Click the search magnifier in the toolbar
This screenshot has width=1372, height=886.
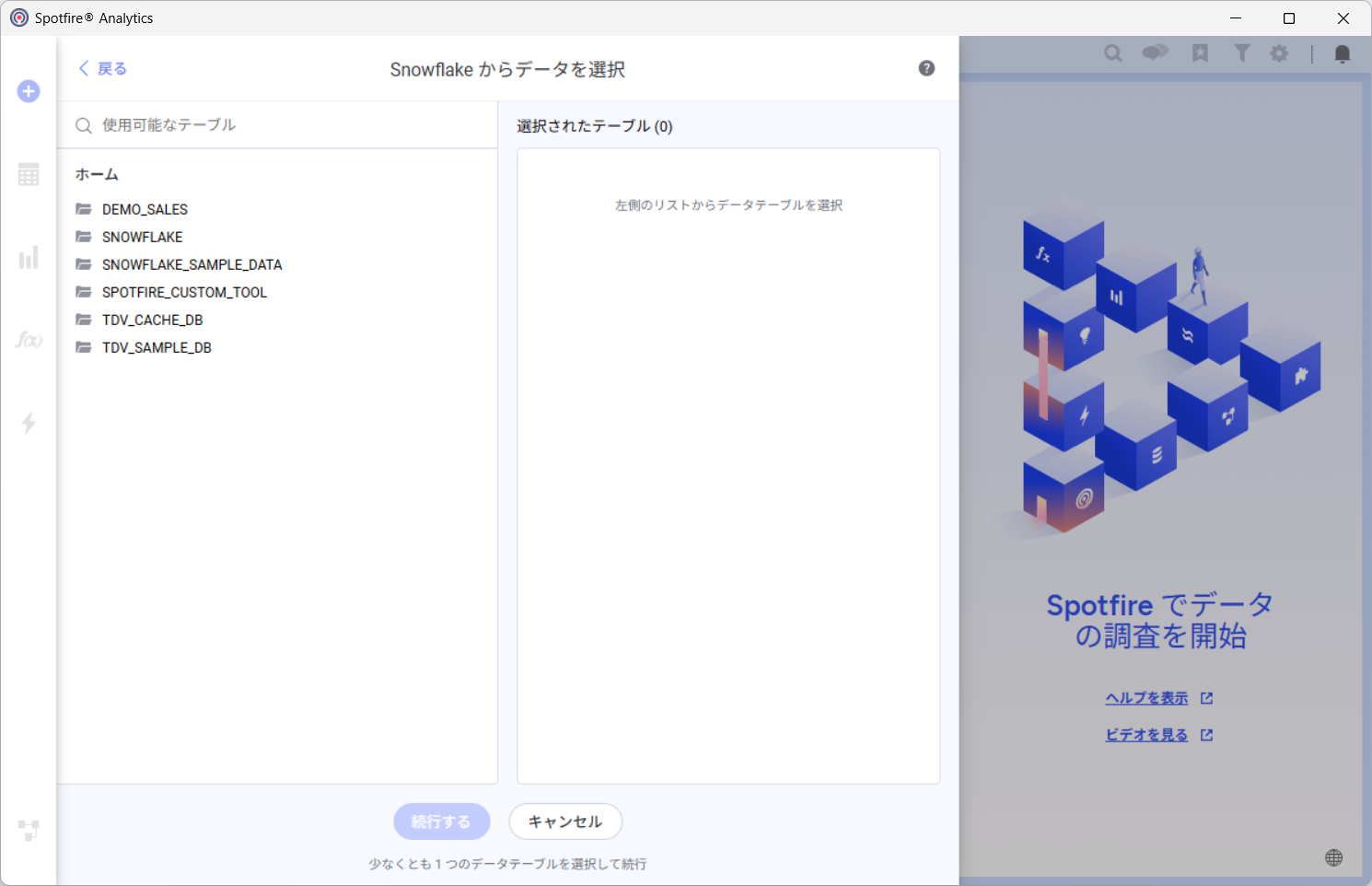[1113, 53]
